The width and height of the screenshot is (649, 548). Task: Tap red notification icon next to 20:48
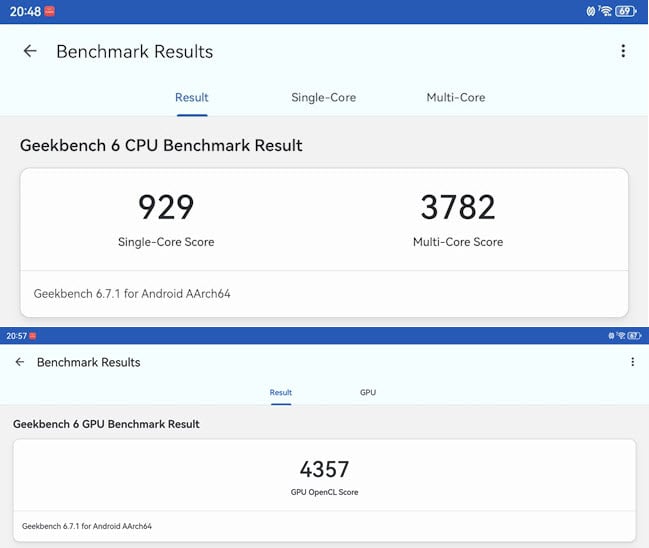pyautogui.click(x=50, y=11)
